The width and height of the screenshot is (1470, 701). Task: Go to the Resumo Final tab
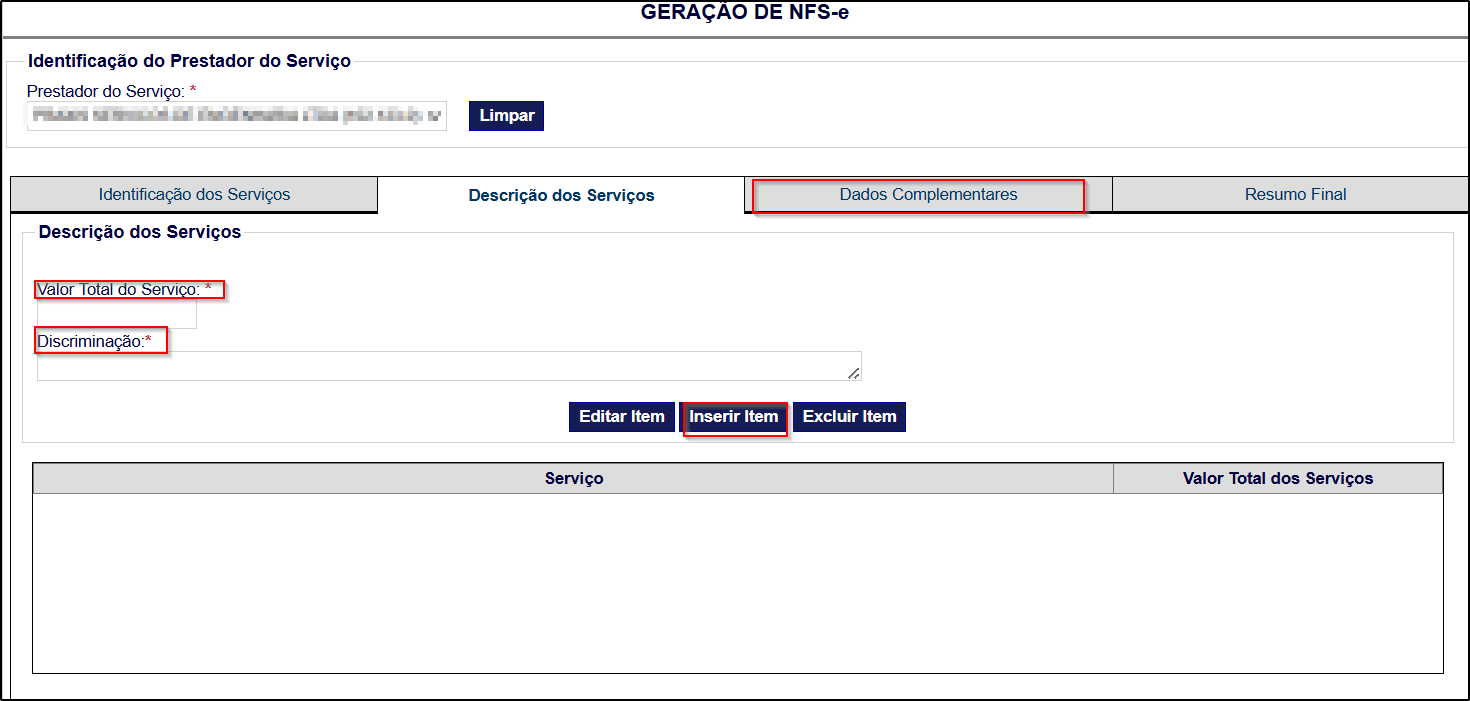click(x=1295, y=194)
